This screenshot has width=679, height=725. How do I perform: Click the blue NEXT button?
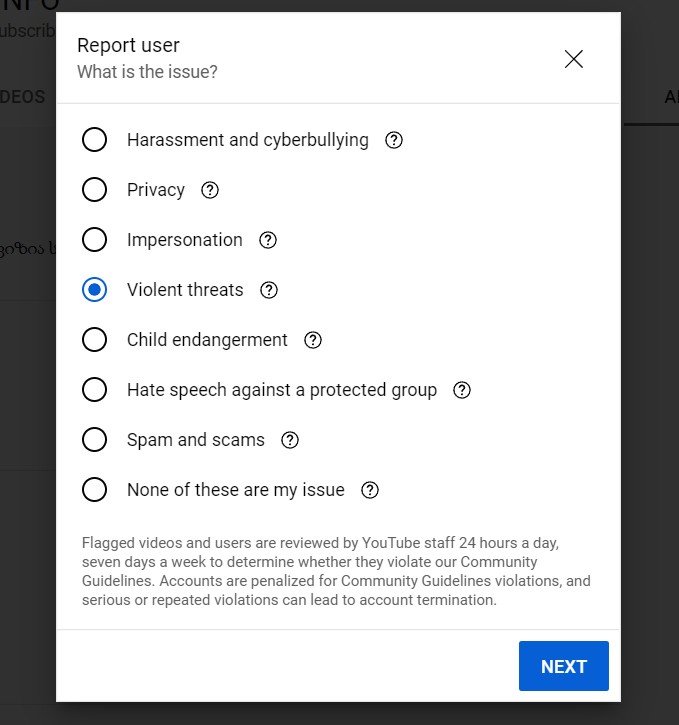(563, 666)
